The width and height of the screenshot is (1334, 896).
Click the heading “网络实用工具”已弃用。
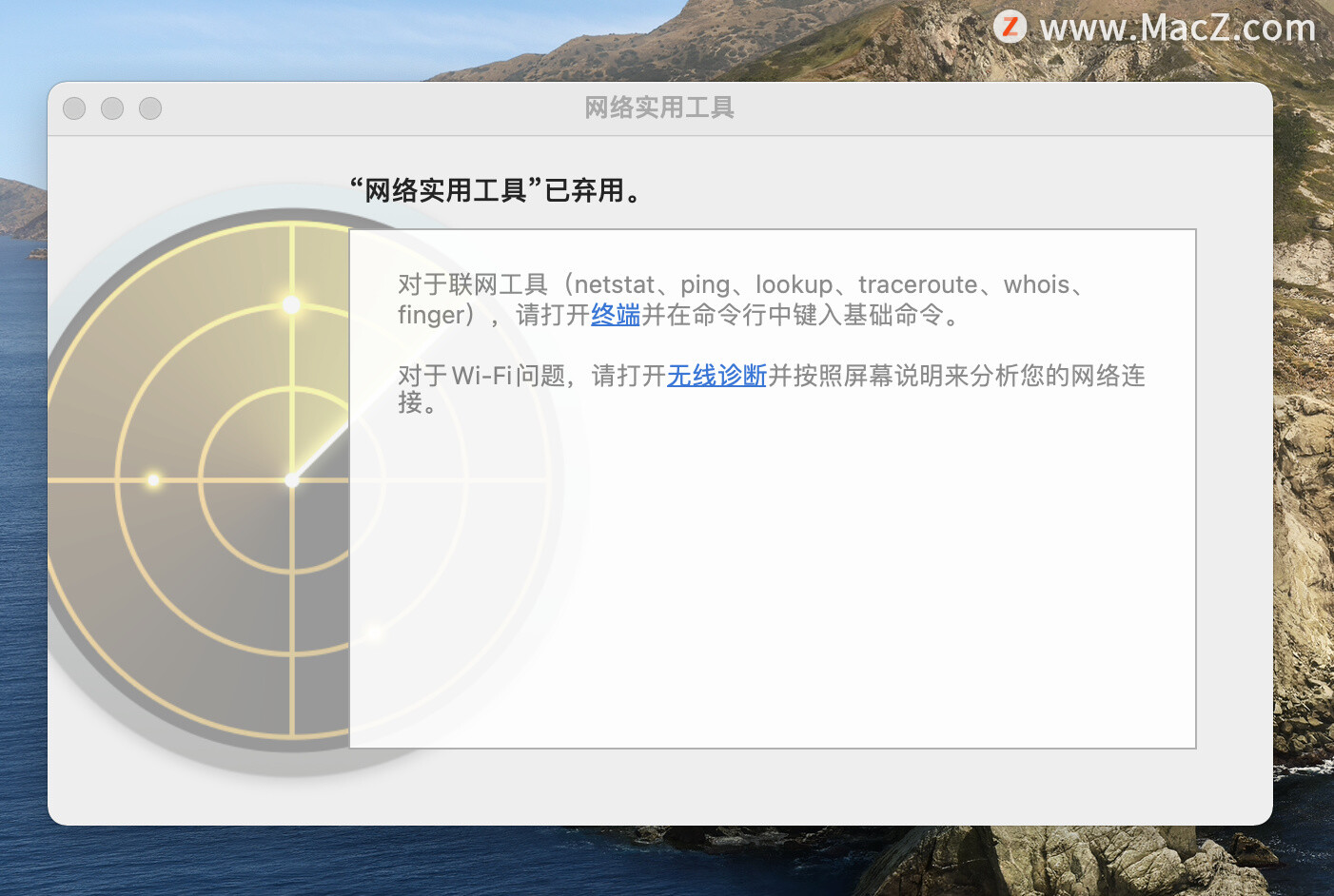point(496,190)
